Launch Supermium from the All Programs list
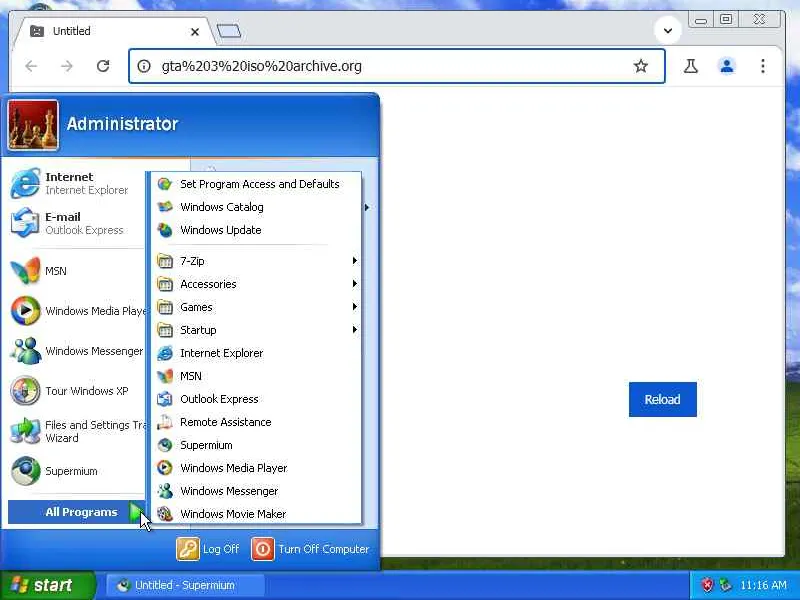This screenshot has height=600, width=800. tap(257, 445)
